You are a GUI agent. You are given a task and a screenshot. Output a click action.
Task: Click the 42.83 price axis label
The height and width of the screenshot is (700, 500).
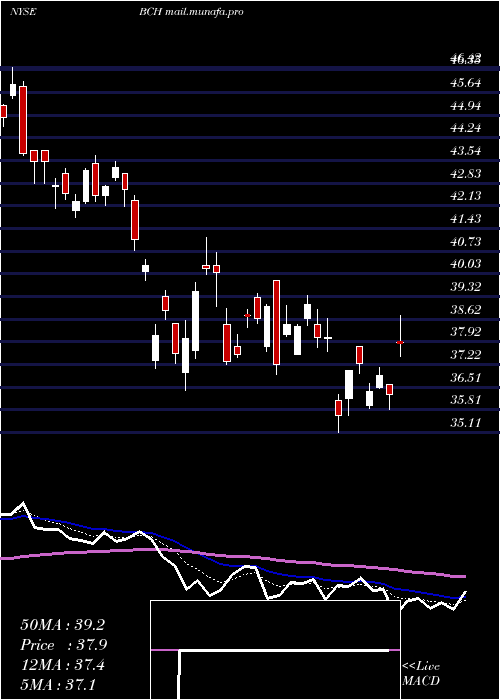pyautogui.click(x=466, y=173)
